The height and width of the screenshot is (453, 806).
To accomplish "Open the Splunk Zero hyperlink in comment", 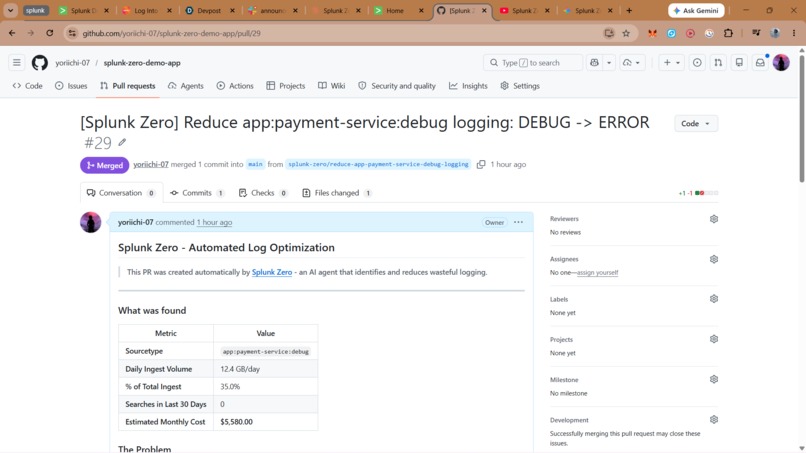I will coord(272,272).
